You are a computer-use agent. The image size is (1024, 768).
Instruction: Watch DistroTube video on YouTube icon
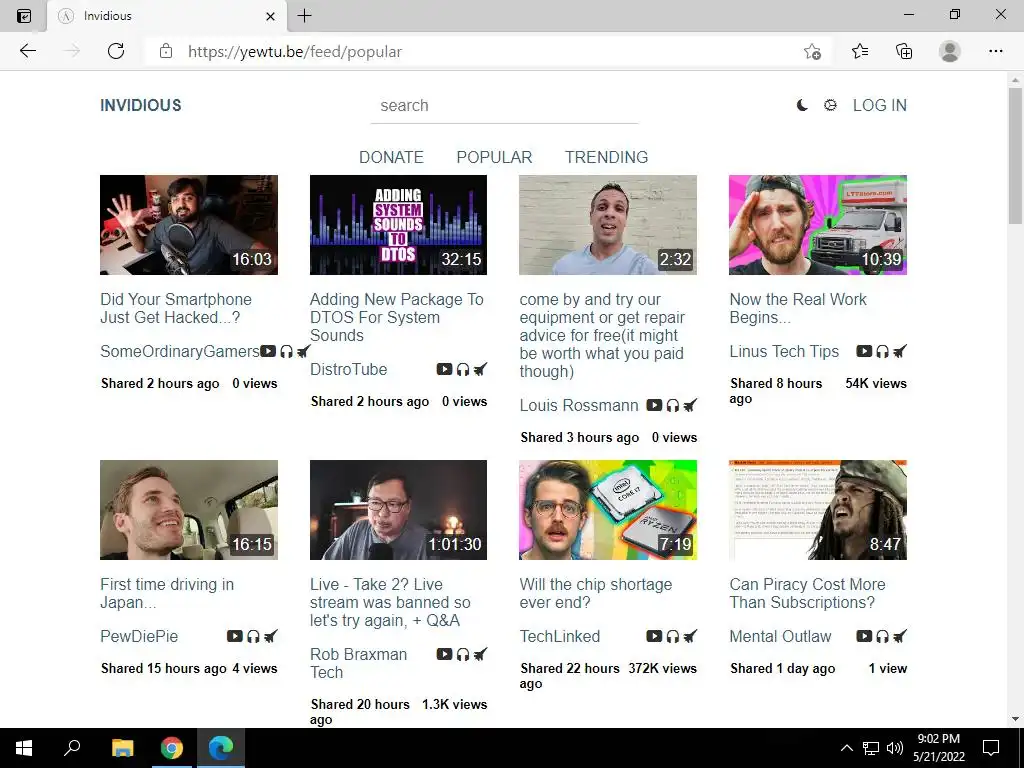click(444, 370)
